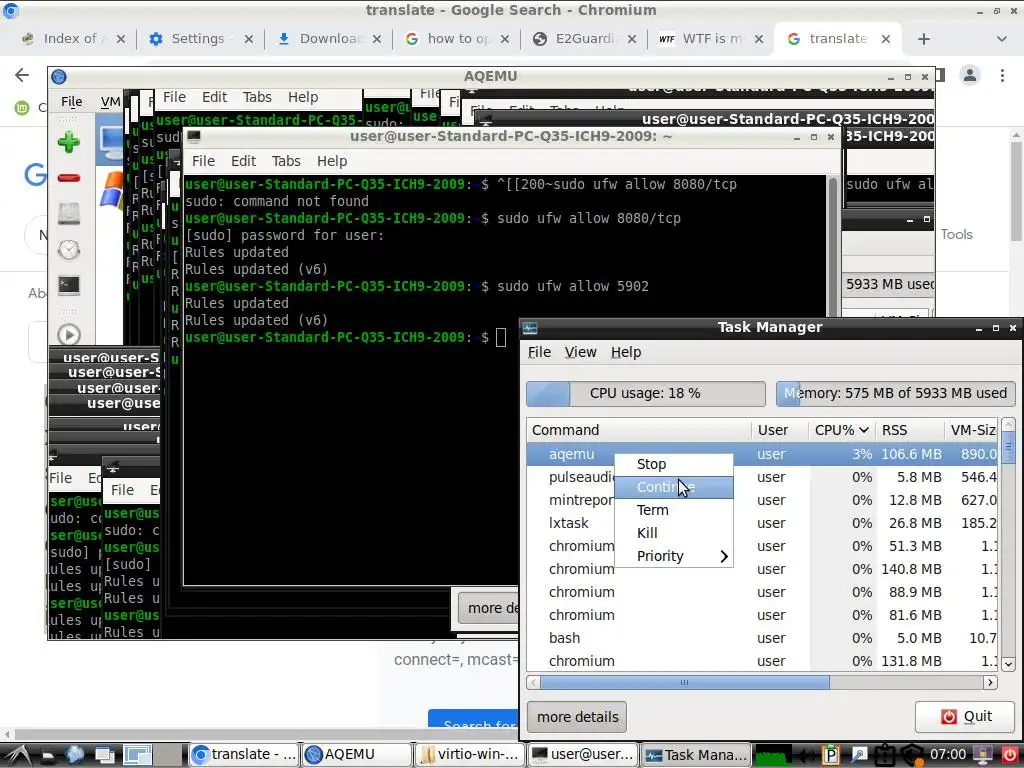Click the start menu icon on taskbar
Image resolution: width=1024 pixels, height=768 pixels.
pos(18,755)
